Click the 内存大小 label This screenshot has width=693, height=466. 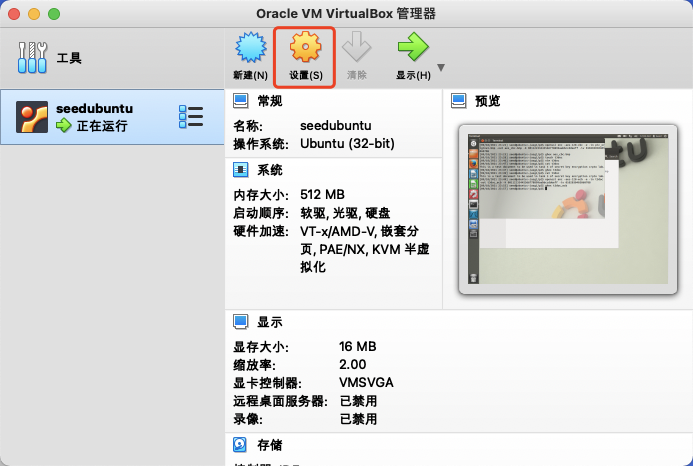tap(261, 195)
